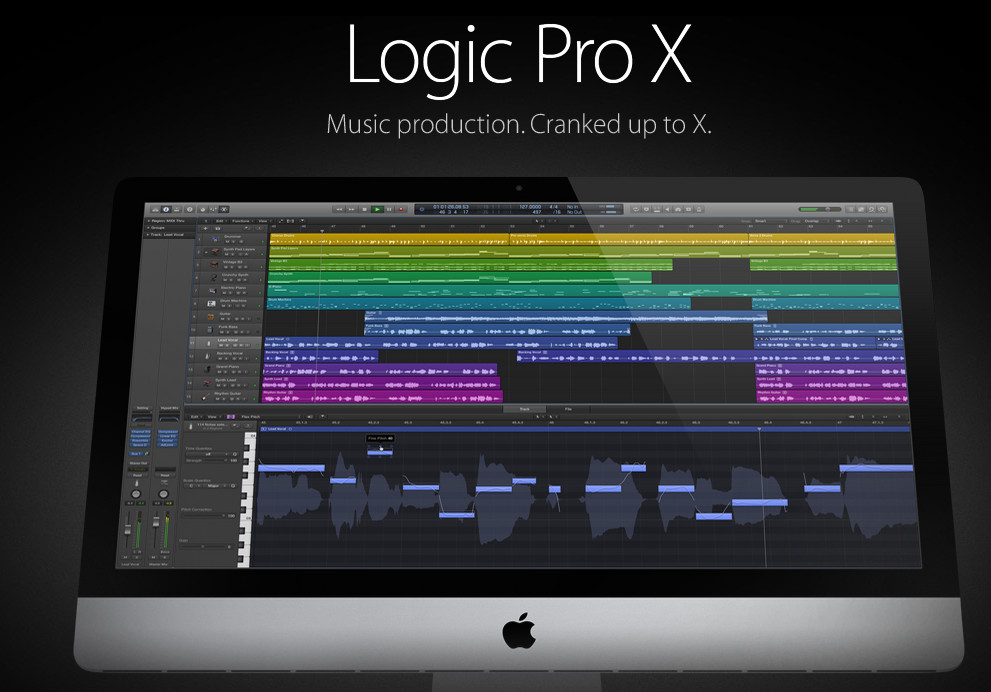Select the Drummer track instrument icon
Image resolution: width=991 pixels, height=692 pixels.
216,239
